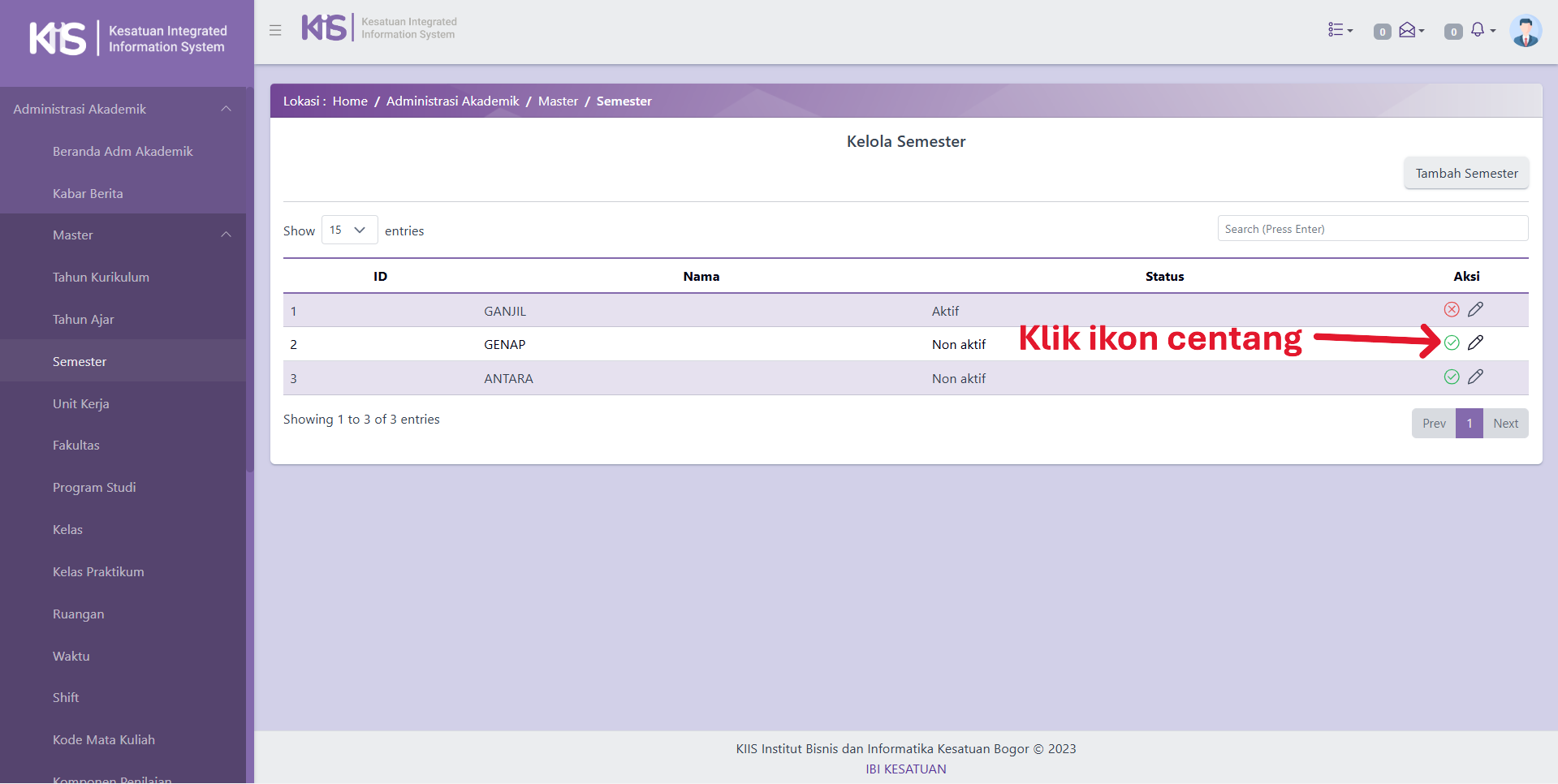The image size is (1558, 784).
Task: Open the task list icon in header
Action: (x=1339, y=30)
